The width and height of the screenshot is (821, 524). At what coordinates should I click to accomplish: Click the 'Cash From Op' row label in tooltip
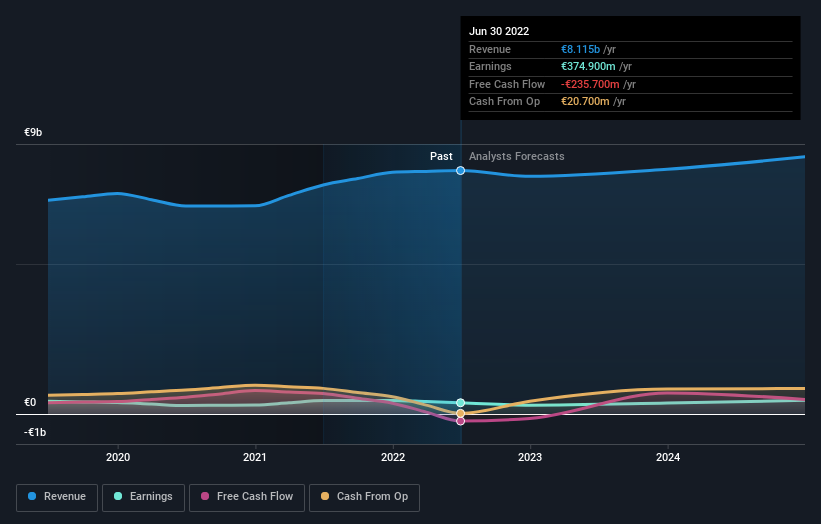click(504, 102)
